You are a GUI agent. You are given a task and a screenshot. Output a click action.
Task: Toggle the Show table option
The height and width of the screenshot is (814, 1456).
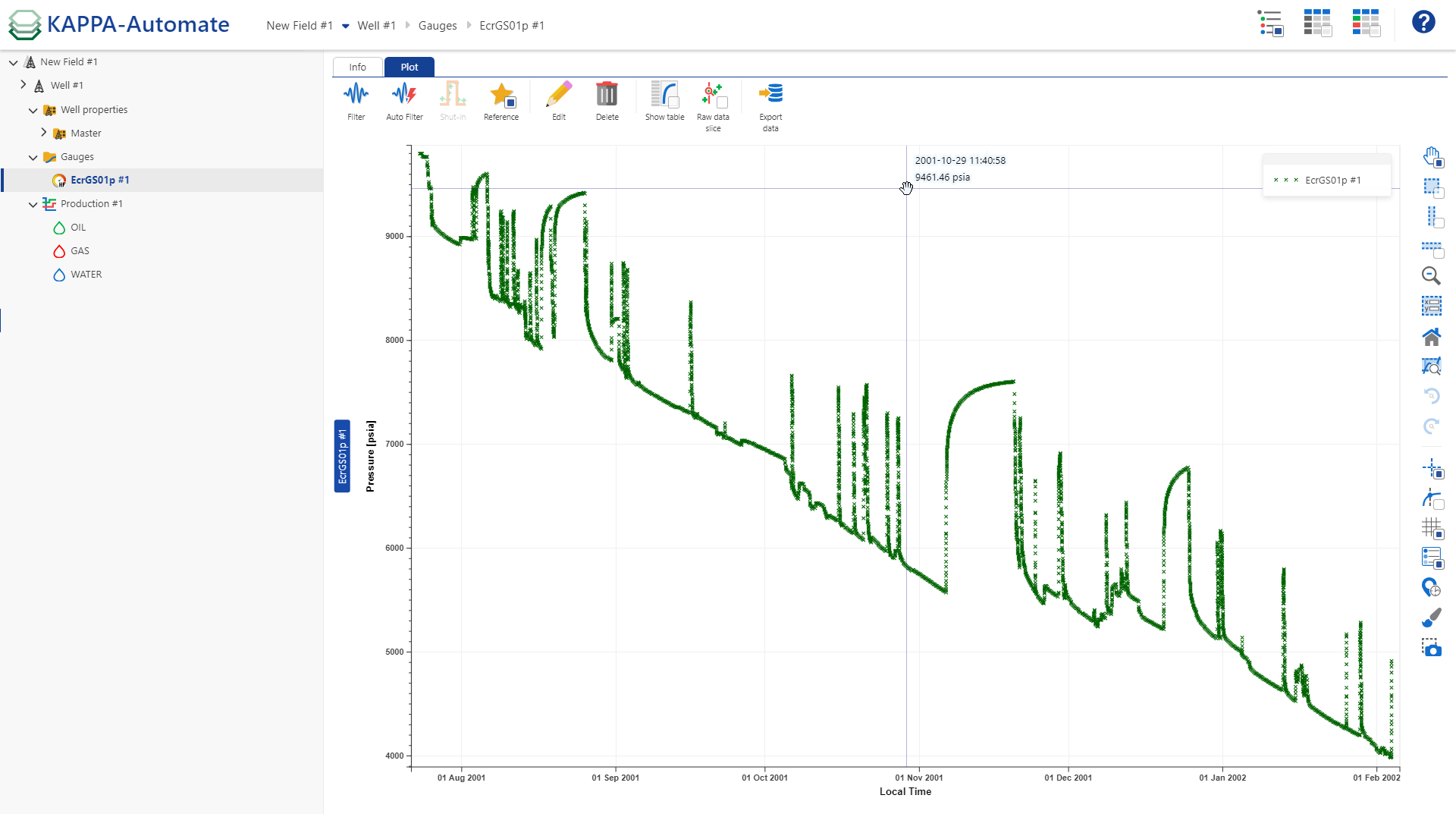pos(664,102)
